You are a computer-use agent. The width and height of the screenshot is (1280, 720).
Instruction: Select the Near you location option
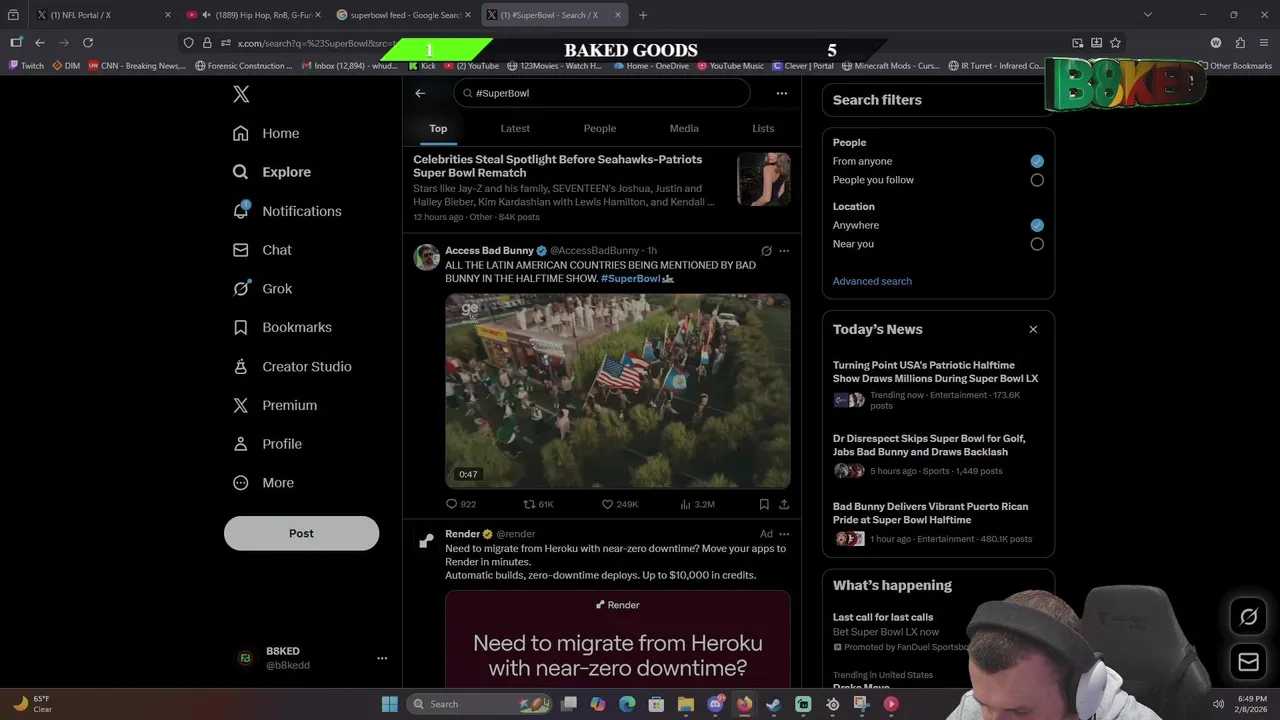[1037, 244]
